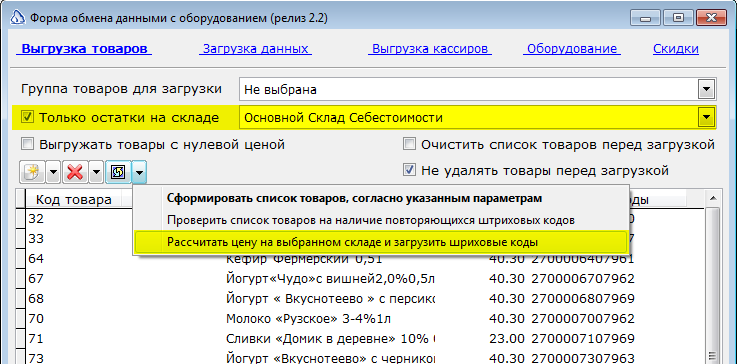Click product code 73 cell

(x=36, y=358)
